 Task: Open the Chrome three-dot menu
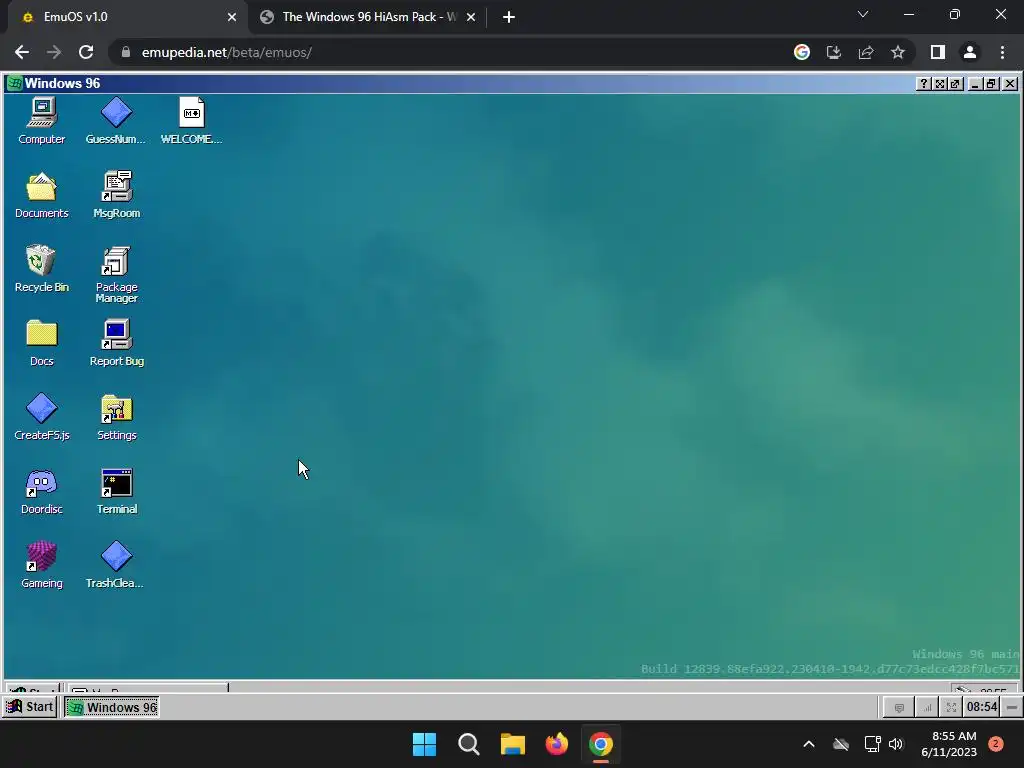tap(1002, 52)
